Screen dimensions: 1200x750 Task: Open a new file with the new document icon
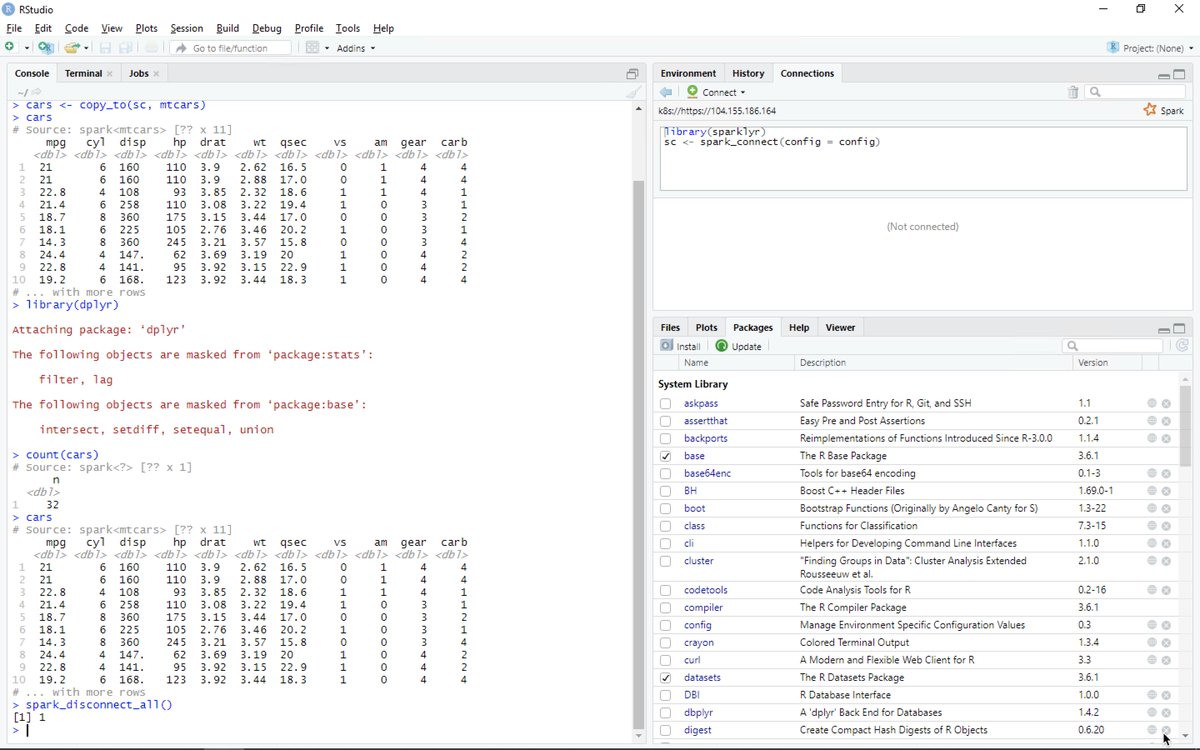(9, 47)
